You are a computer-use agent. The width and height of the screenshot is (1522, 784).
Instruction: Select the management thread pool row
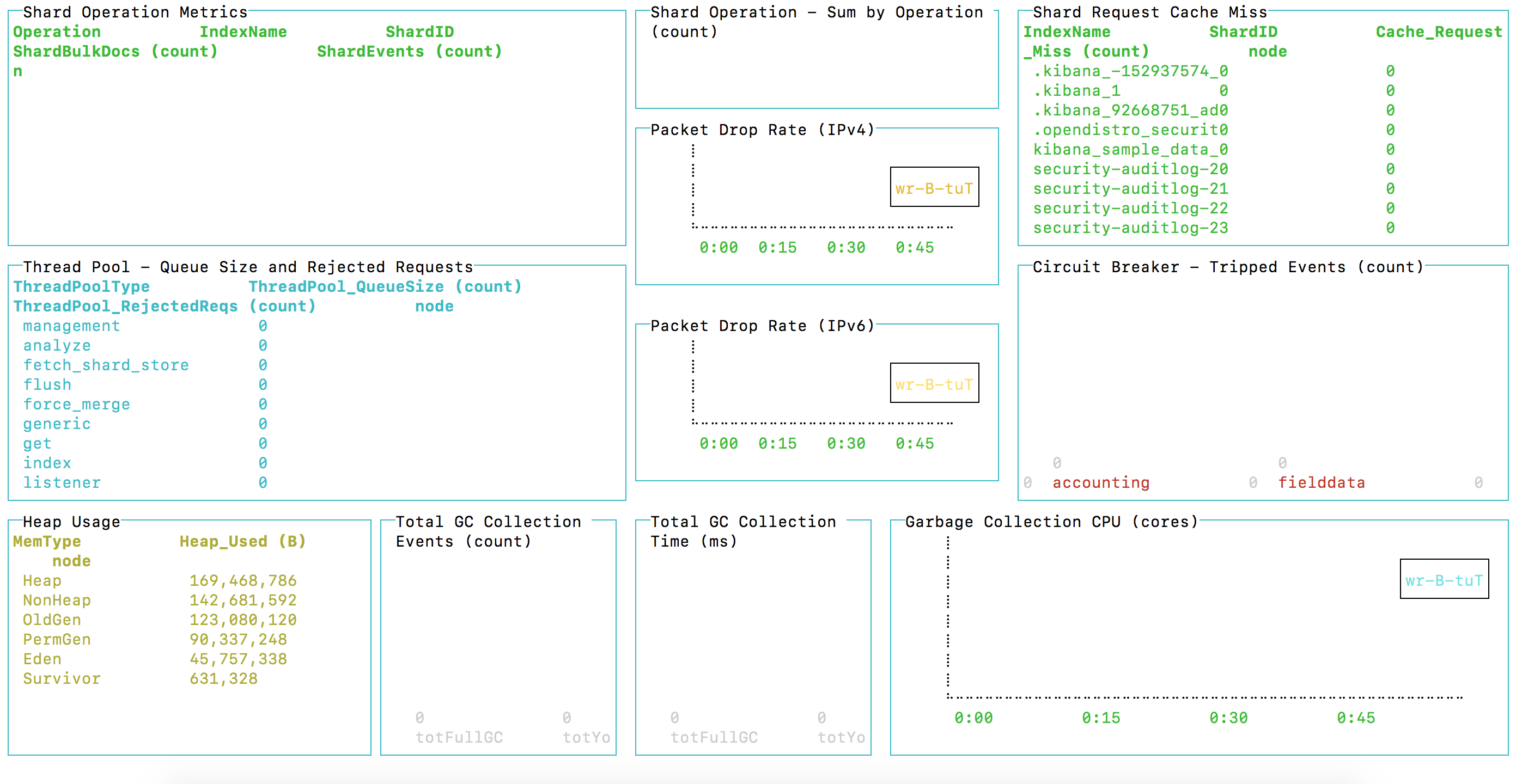coord(71,326)
